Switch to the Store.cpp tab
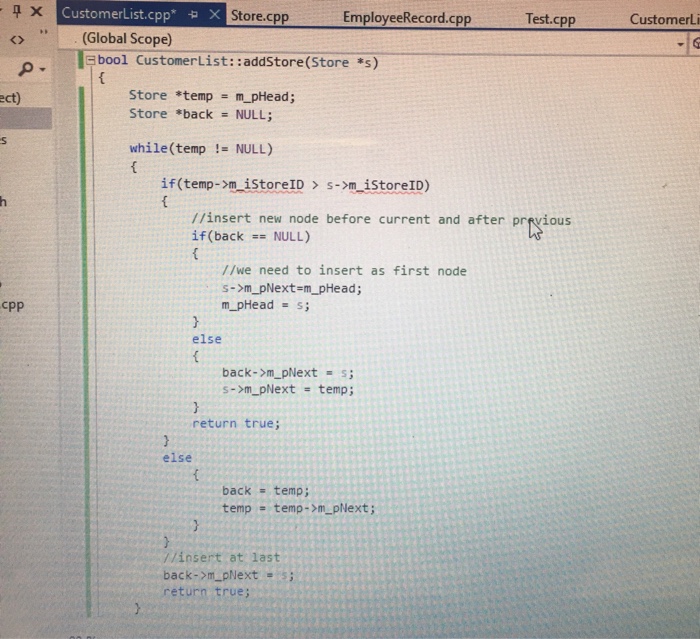Viewport: 700px width, 639px height. click(x=260, y=17)
